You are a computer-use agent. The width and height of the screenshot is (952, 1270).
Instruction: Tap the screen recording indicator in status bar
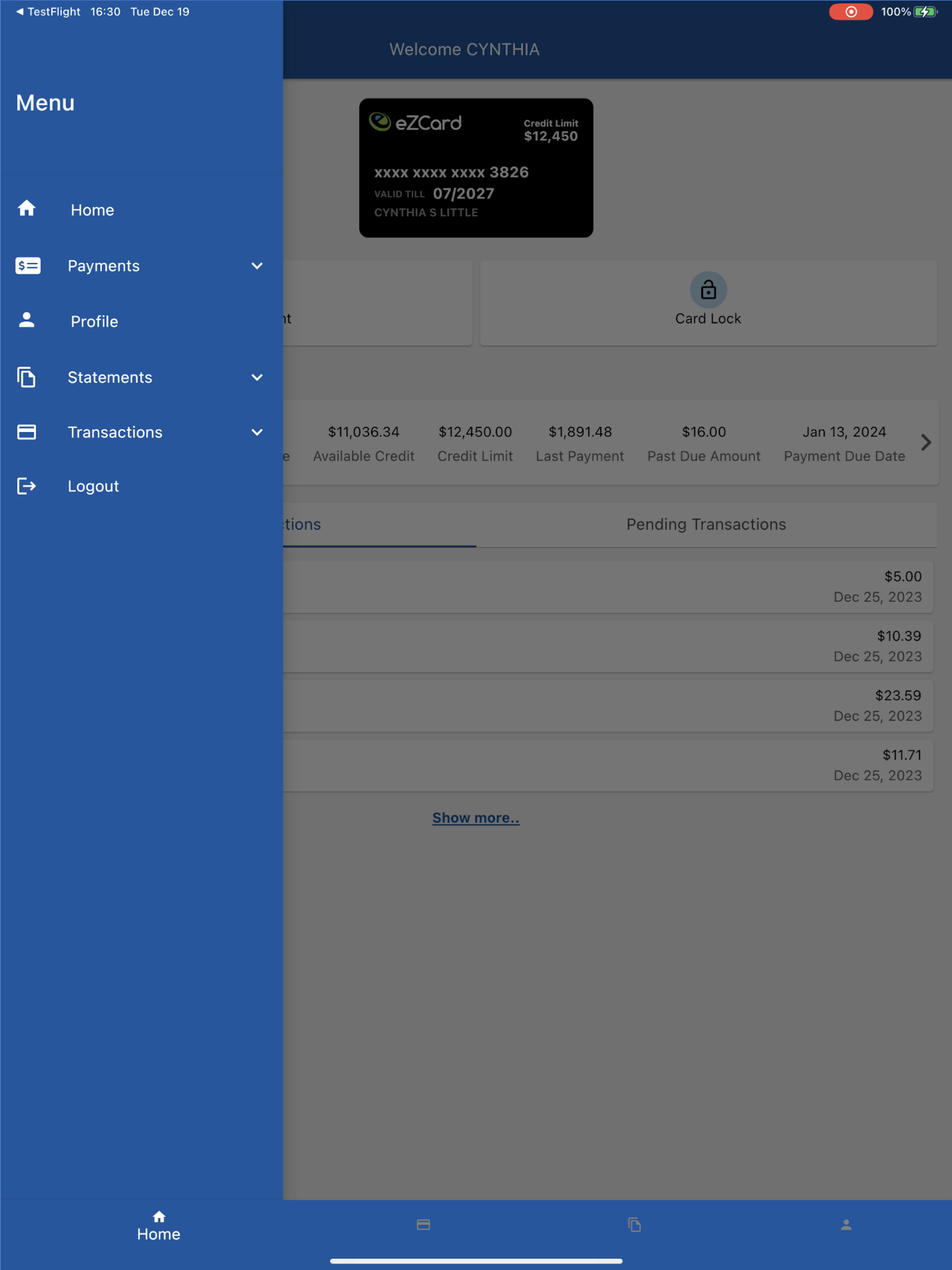coord(851,12)
